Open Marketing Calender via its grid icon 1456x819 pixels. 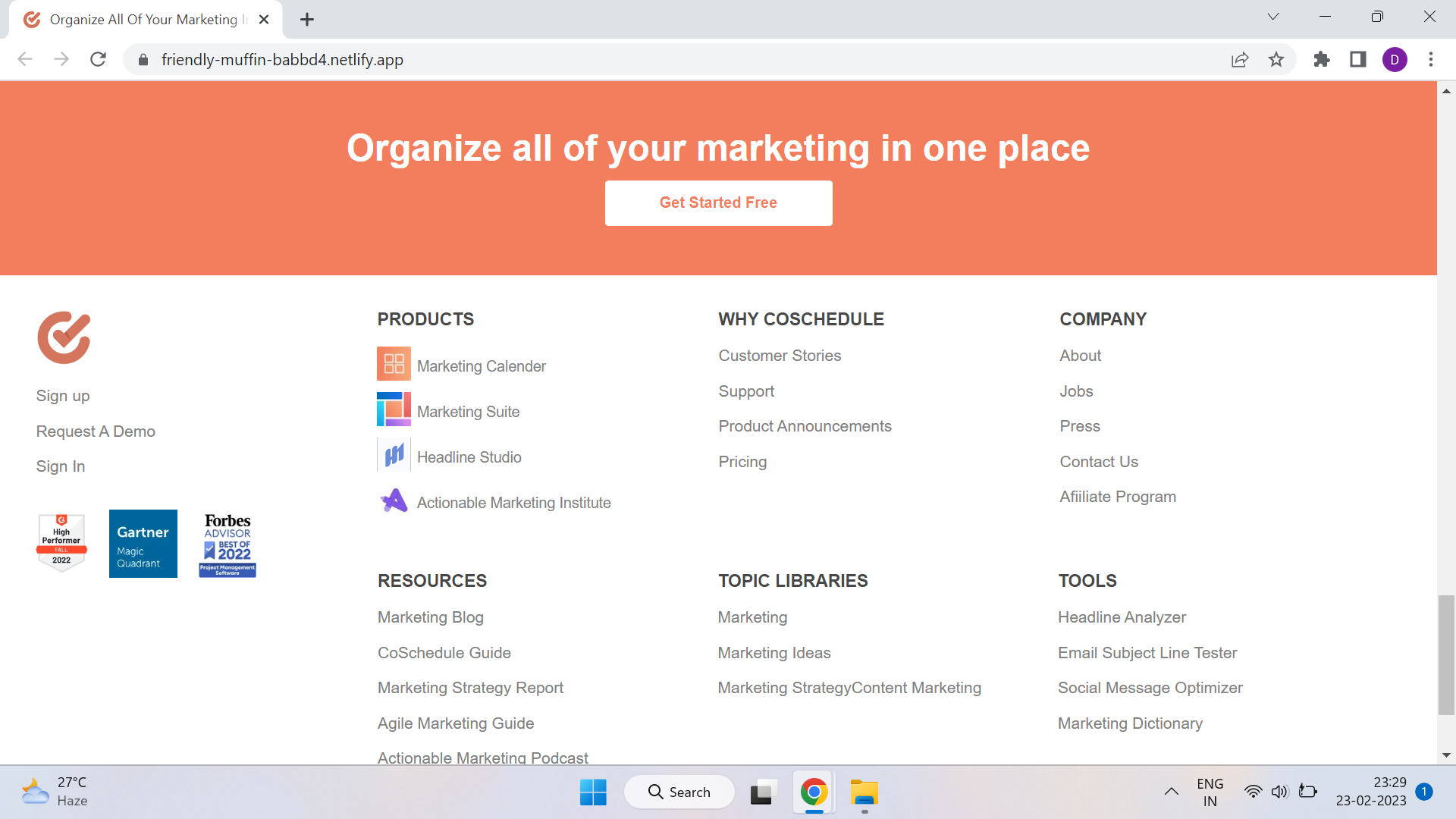point(394,364)
